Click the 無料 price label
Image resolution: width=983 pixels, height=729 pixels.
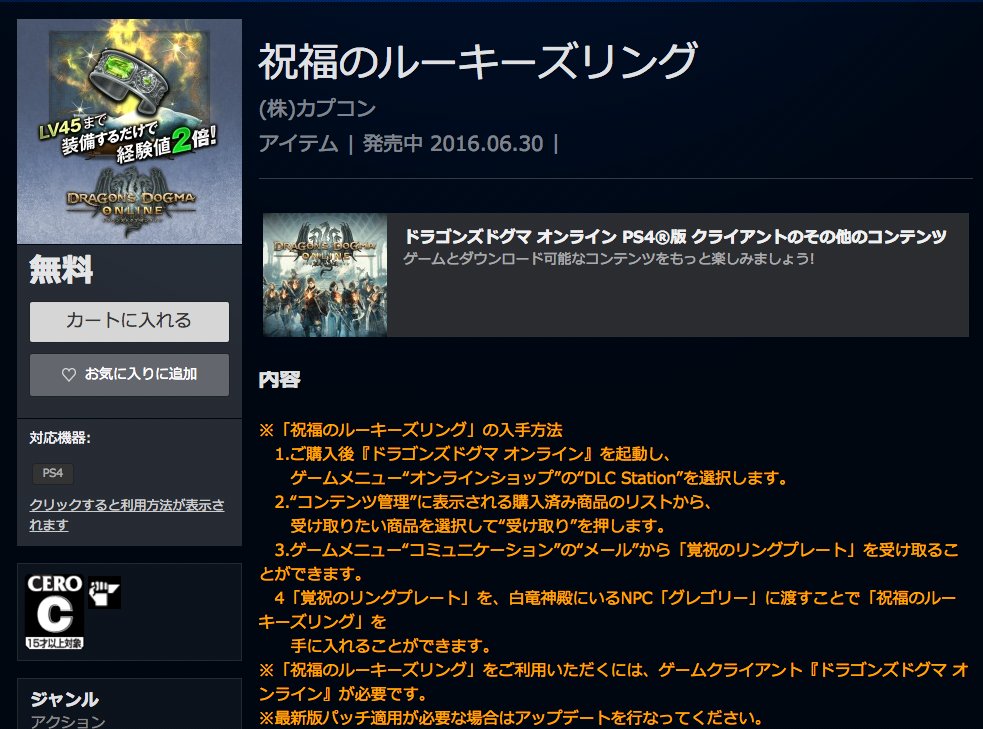(61, 270)
